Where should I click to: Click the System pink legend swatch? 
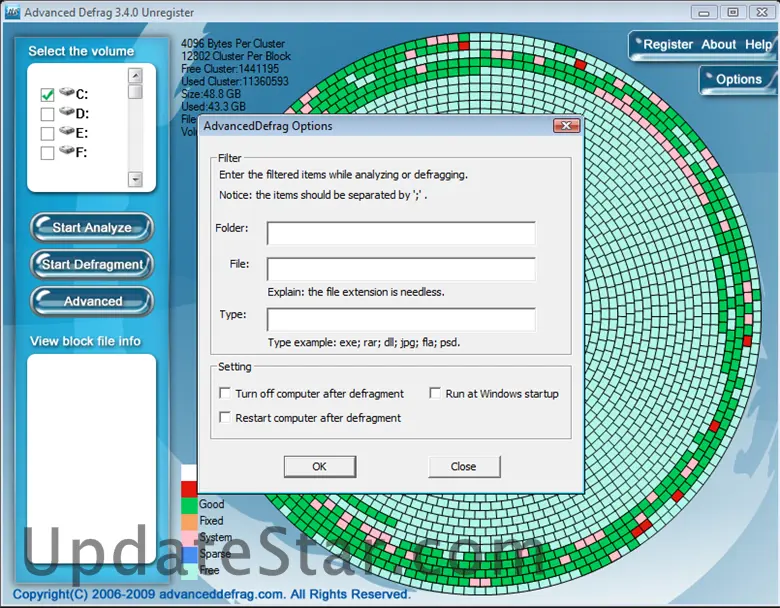coord(189,538)
